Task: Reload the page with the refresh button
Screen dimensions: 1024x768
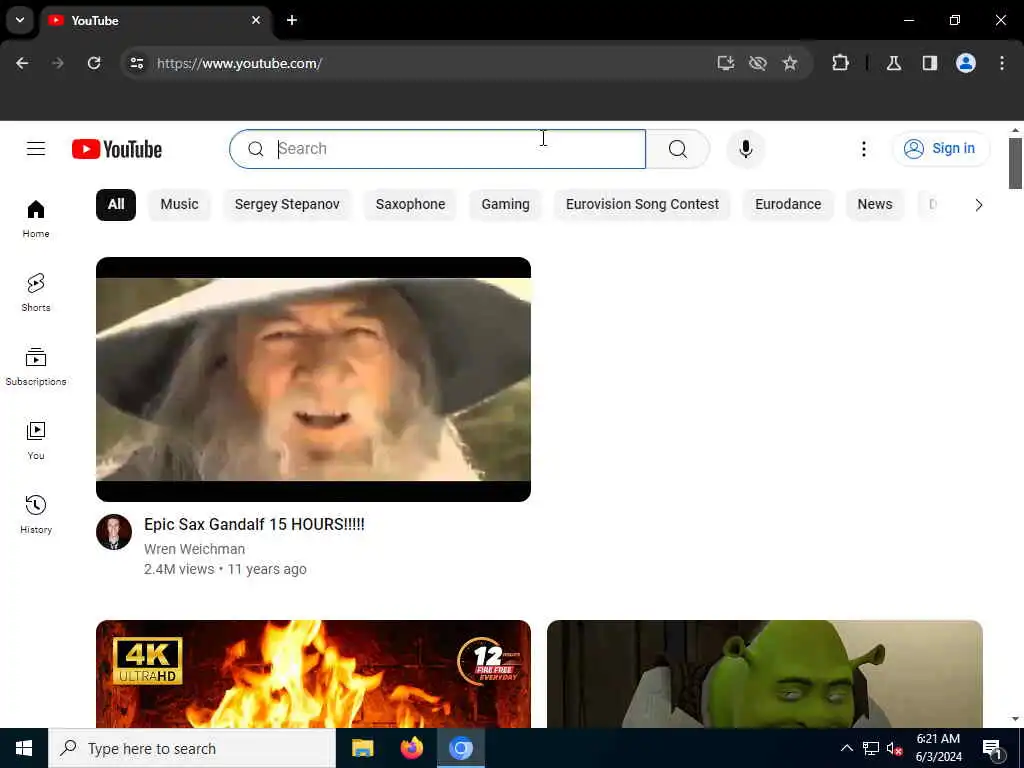Action: point(94,63)
